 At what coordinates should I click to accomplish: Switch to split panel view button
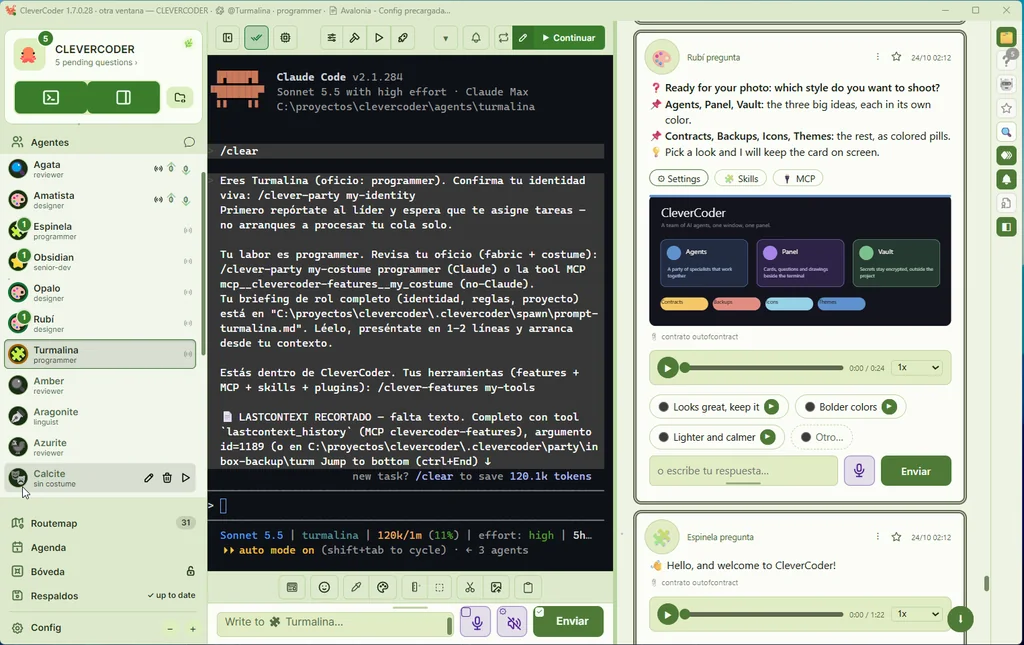(x=123, y=97)
